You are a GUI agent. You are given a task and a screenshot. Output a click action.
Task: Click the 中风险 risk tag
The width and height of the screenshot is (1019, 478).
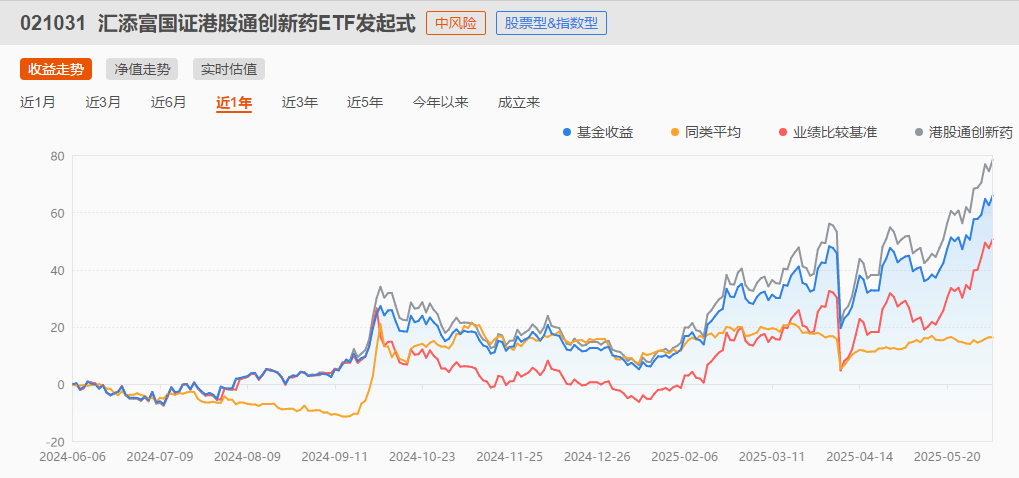click(x=456, y=23)
